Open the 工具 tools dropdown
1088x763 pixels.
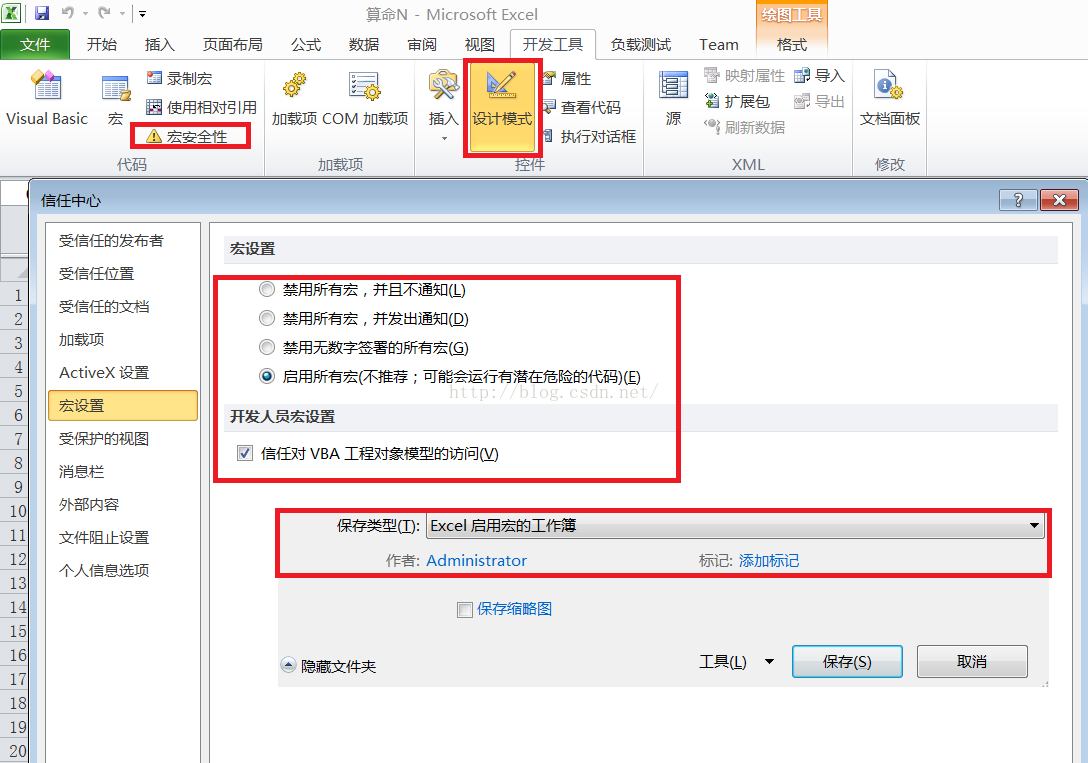pos(736,662)
